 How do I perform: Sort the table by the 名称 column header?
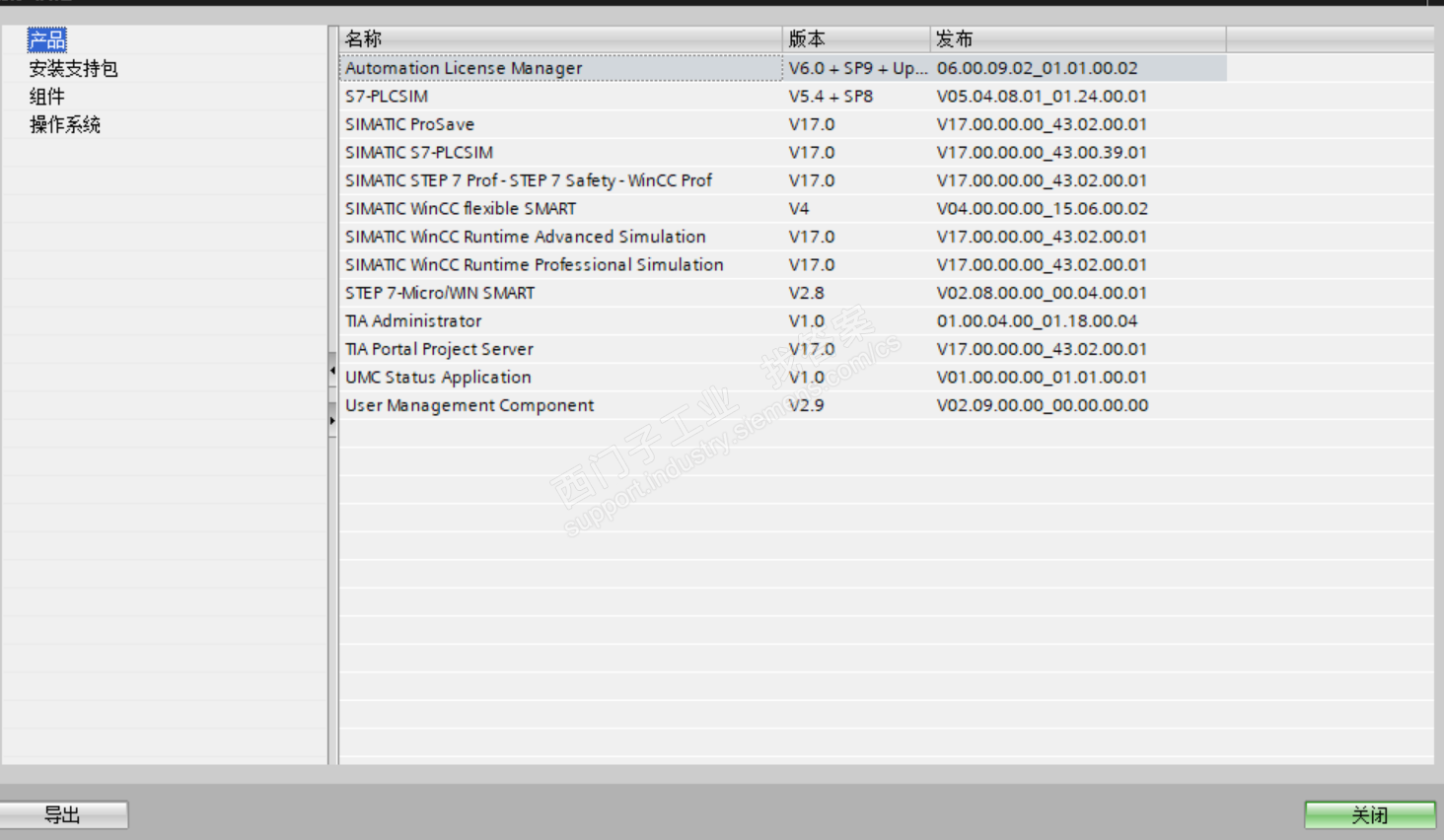pos(561,38)
